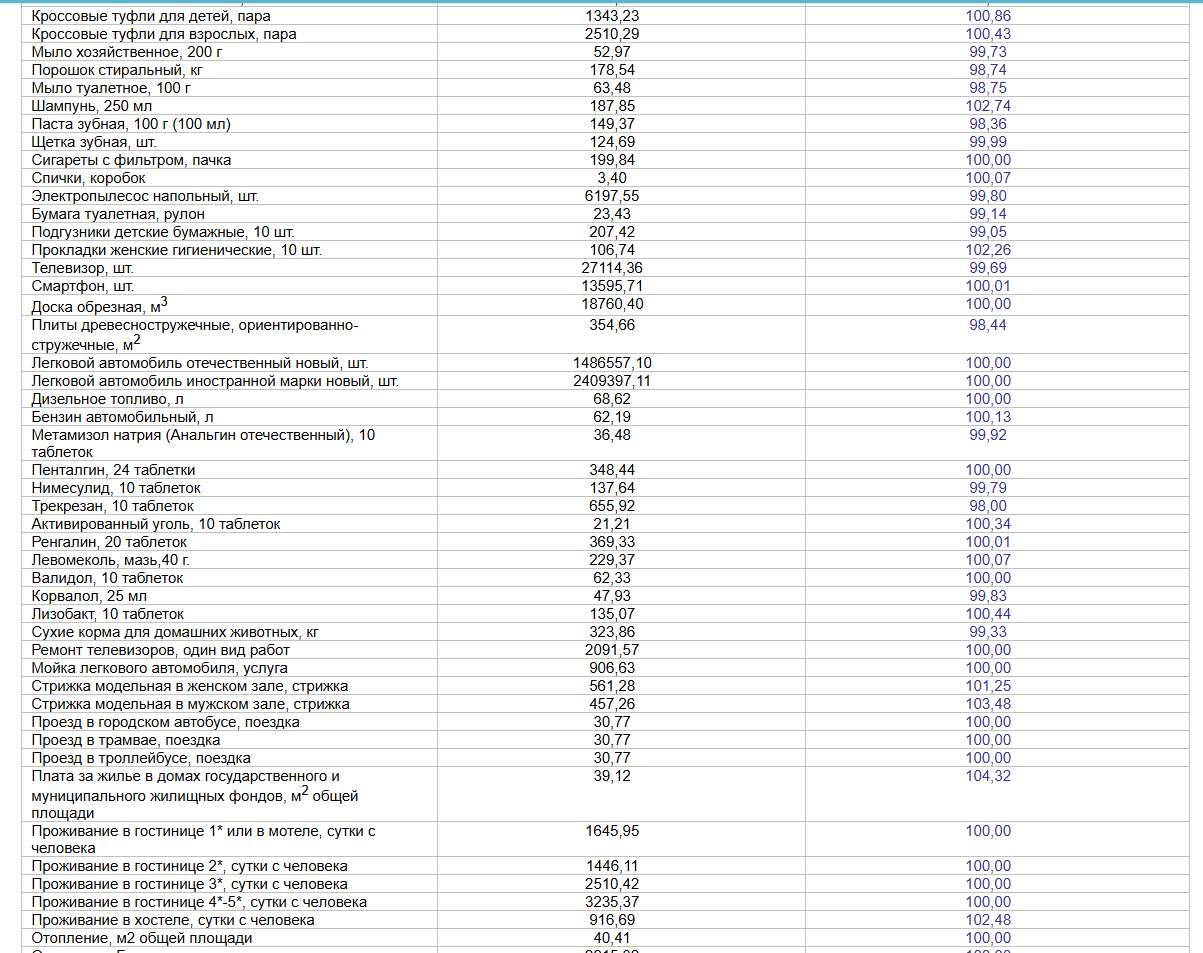Select the price value 40,41
This screenshot has height=953, width=1203.
[x=614, y=938]
